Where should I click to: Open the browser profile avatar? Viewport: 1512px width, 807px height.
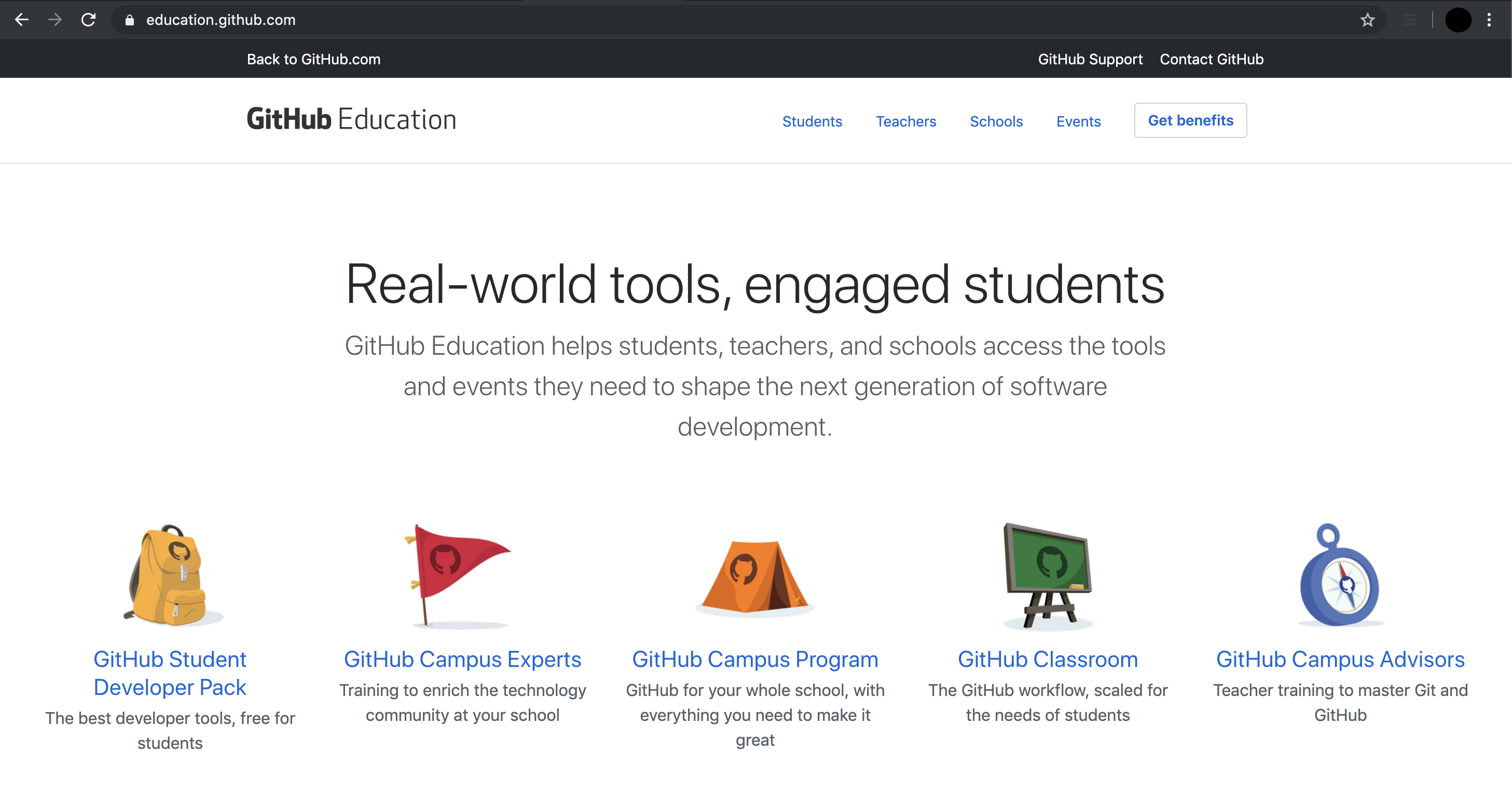[x=1458, y=20]
